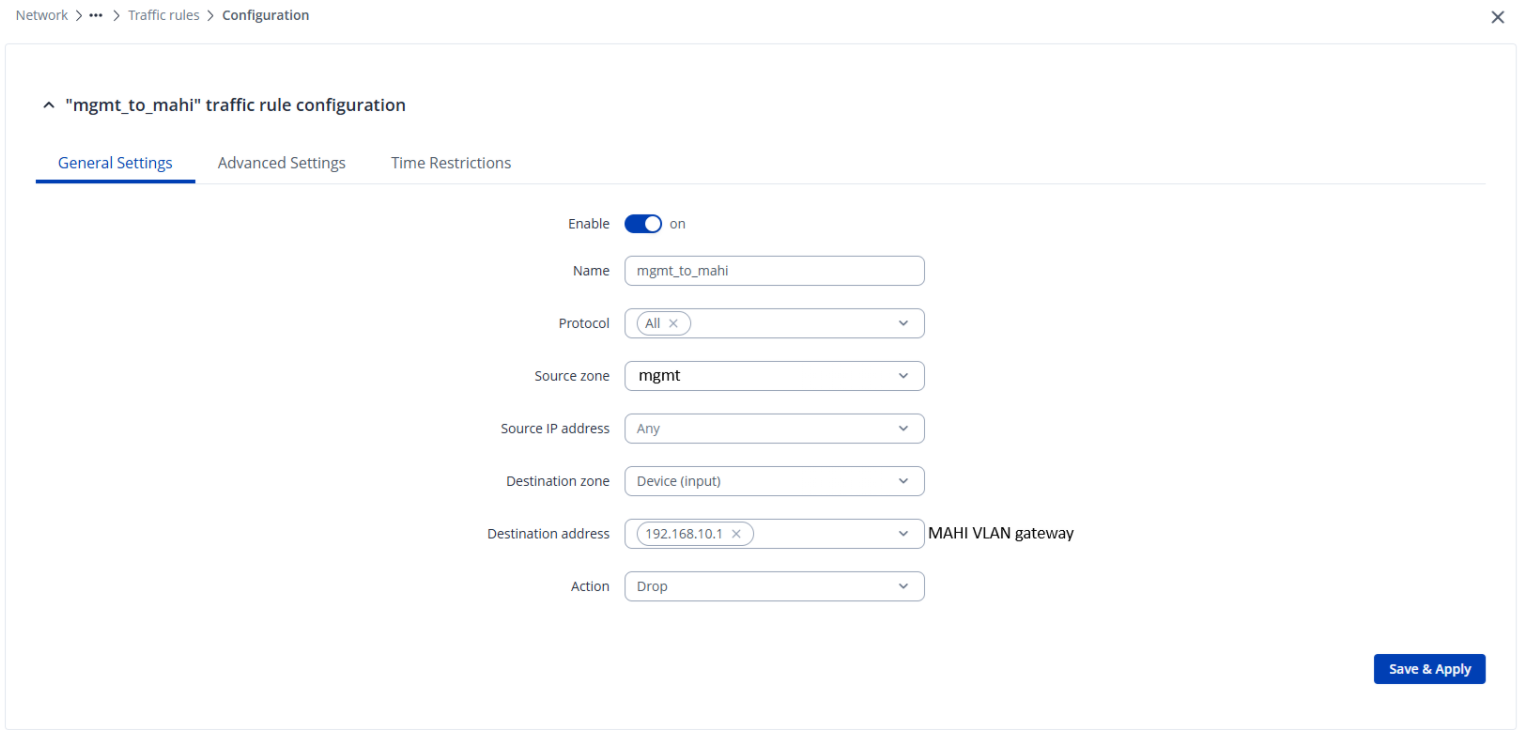Click the Name input field
Image resolution: width=1537 pixels, height=730 pixels.
pos(774,271)
